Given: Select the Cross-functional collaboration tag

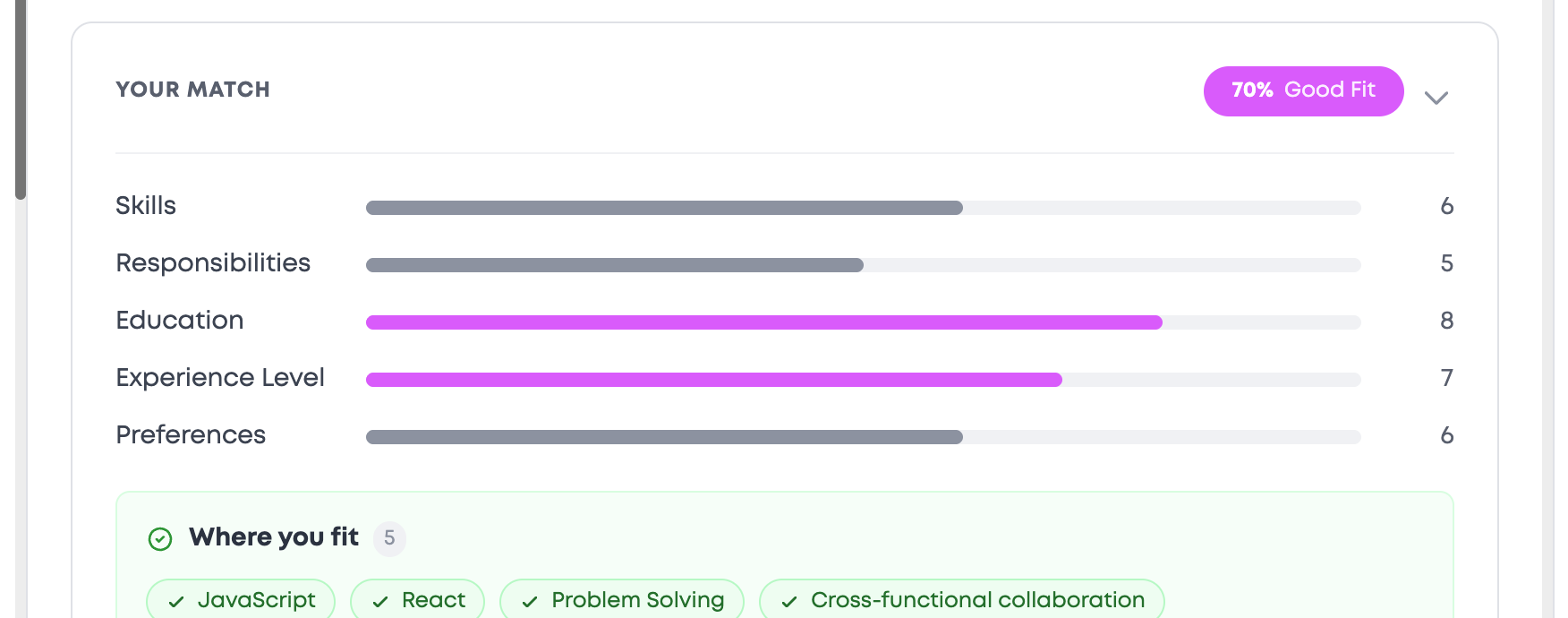Looking at the screenshot, I should click(x=962, y=599).
